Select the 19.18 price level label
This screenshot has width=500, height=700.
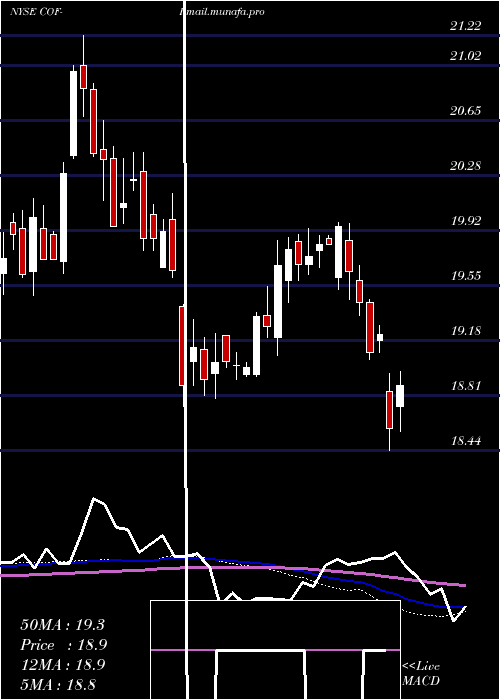point(467,331)
